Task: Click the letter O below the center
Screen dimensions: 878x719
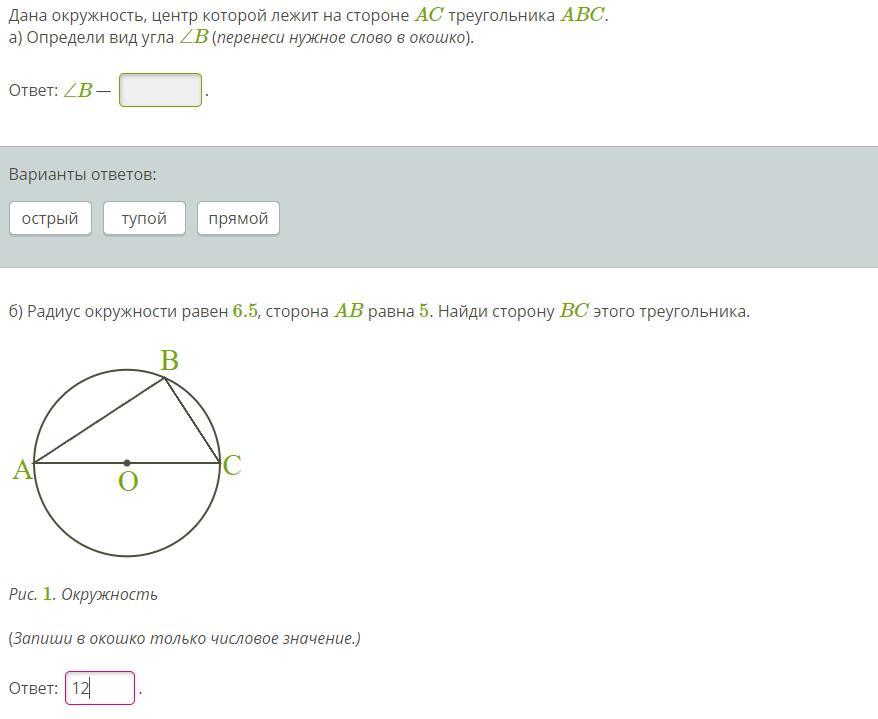Action: pos(128,483)
